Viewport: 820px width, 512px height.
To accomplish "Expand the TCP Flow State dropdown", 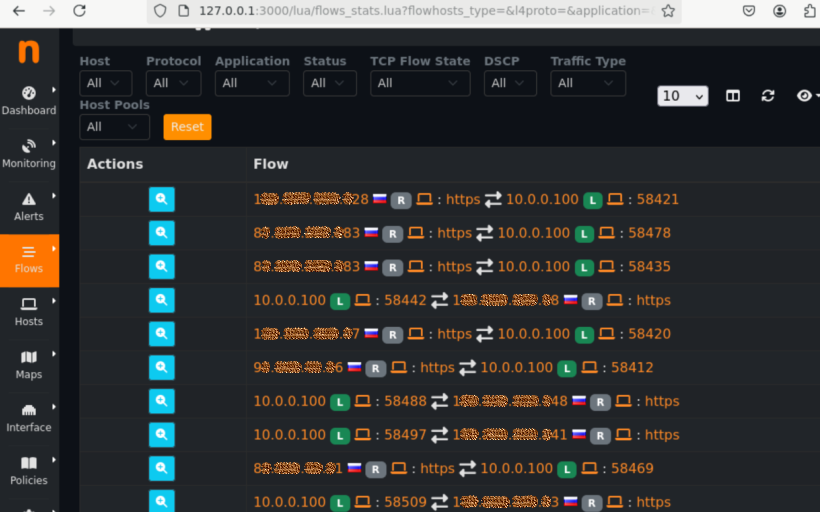I will coord(420,83).
